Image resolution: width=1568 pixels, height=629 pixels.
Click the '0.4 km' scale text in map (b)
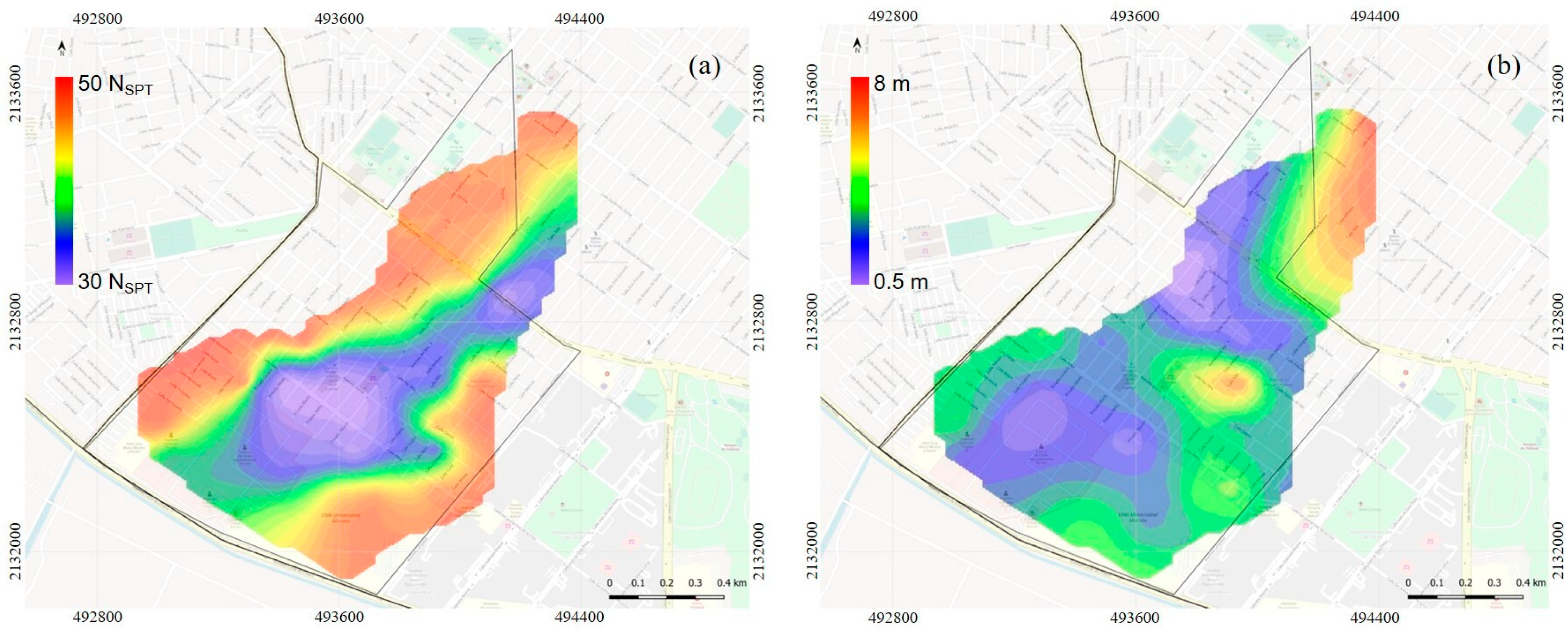click(1530, 583)
